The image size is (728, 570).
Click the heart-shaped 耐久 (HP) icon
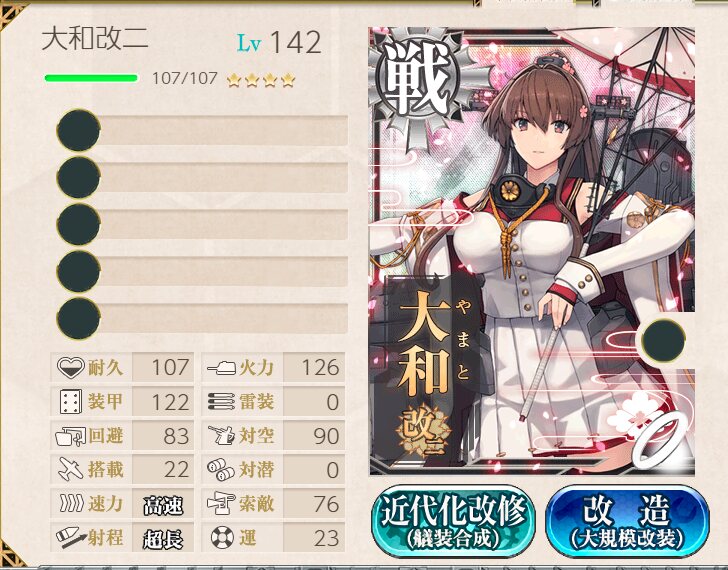[x=71, y=367]
